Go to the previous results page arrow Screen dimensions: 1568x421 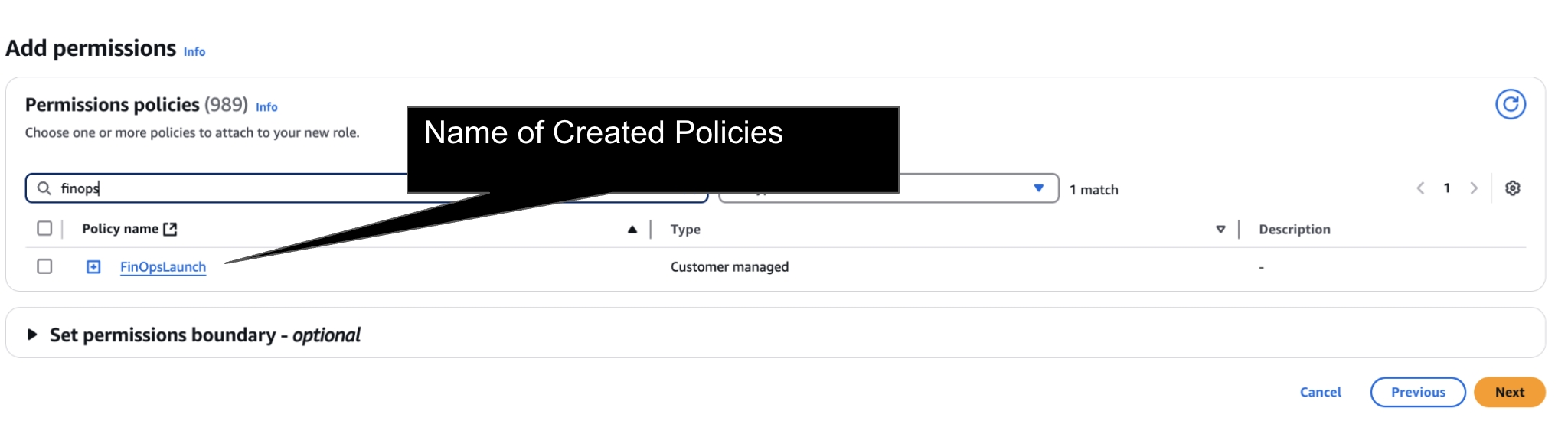(x=1420, y=188)
